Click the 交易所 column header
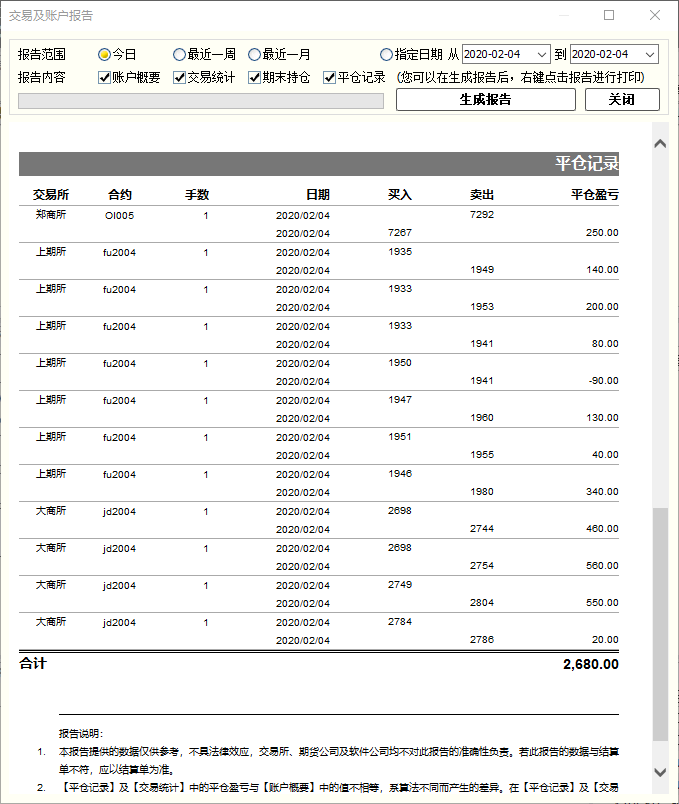The height and width of the screenshot is (804, 679). point(51,195)
